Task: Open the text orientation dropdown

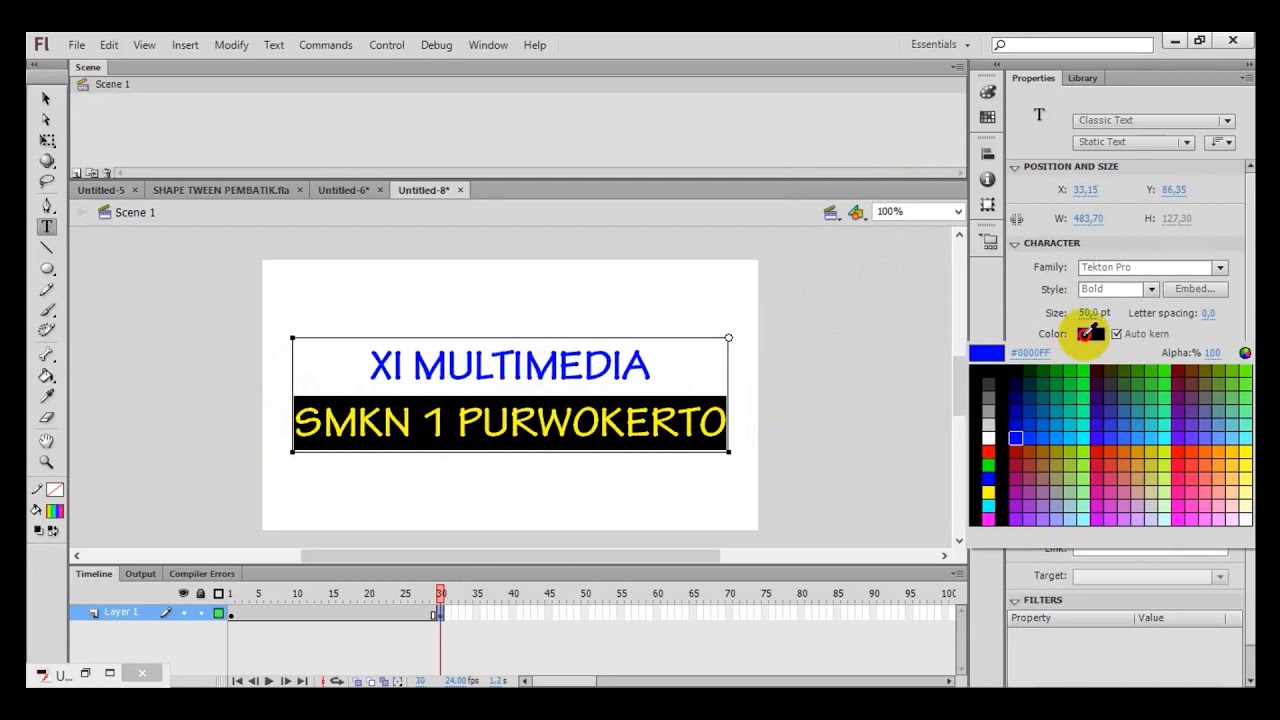Action: pos(1219,142)
